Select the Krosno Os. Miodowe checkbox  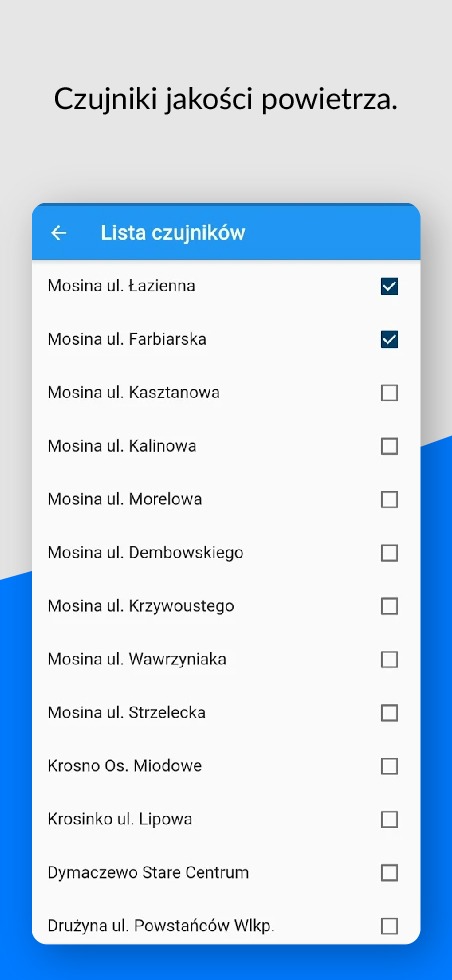389,766
